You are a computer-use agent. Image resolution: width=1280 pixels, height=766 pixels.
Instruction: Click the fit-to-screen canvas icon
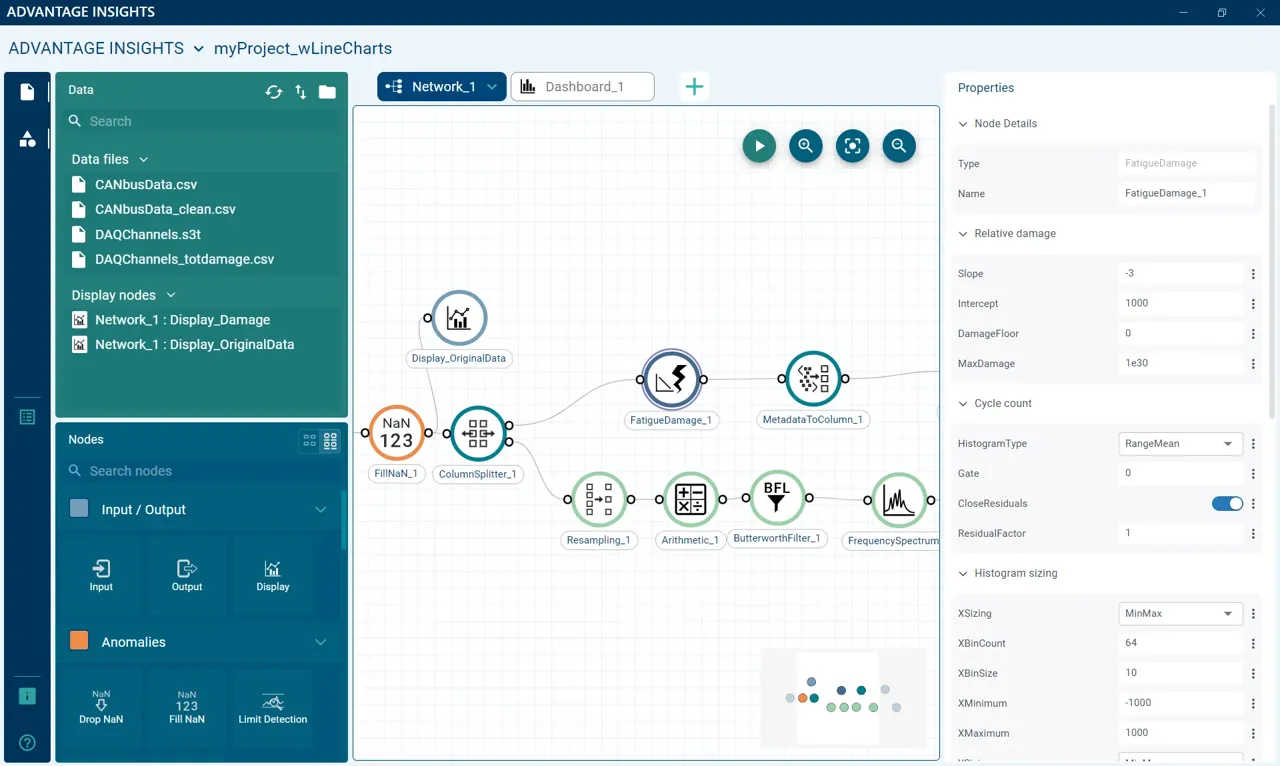852,146
